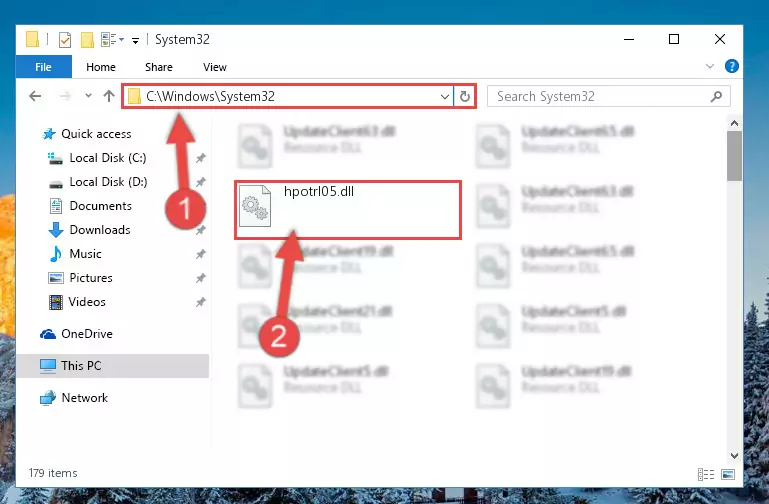
Task: Click the pin icon beside Local Disk (C:)
Action: [x=201, y=158]
